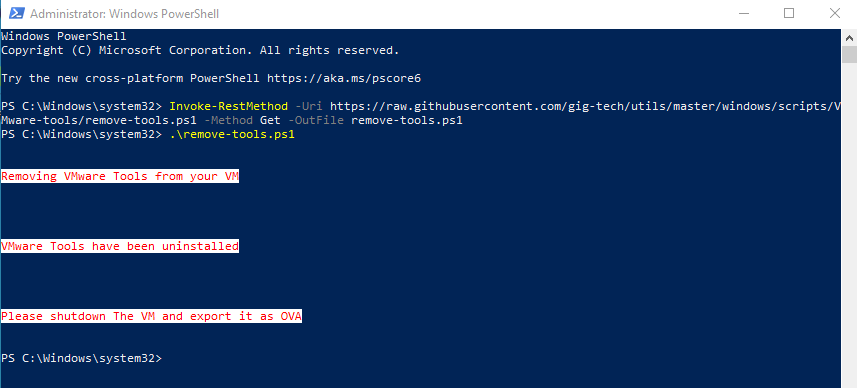Click the PowerShell icon in title bar
Viewport: 857px width, 388px height.
pos(15,14)
